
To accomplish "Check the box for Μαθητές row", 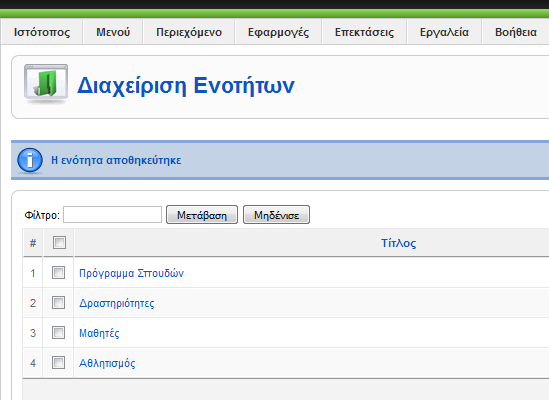I will click(x=58, y=333).
